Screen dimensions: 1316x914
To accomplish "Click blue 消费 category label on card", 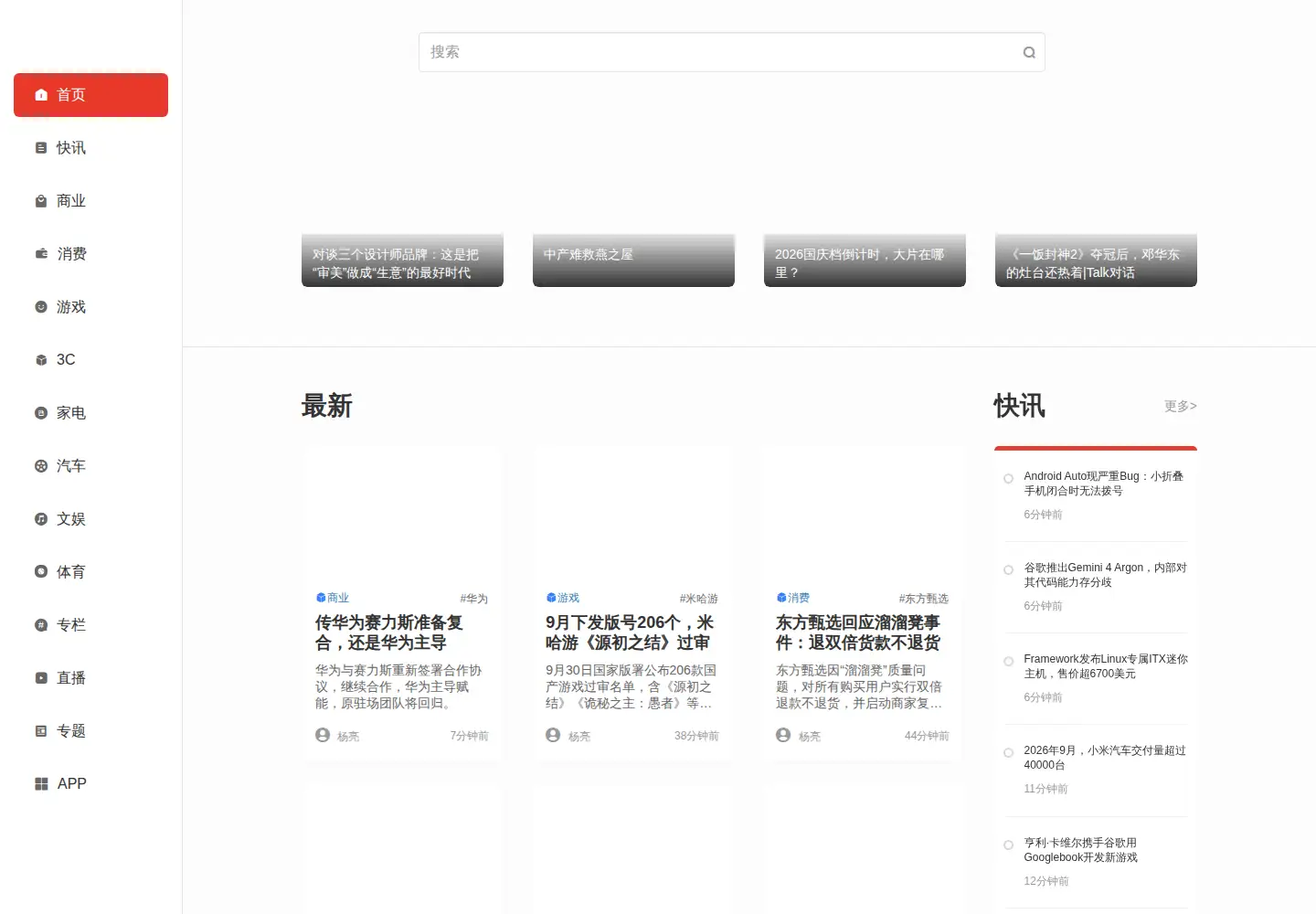I will coord(793,598).
